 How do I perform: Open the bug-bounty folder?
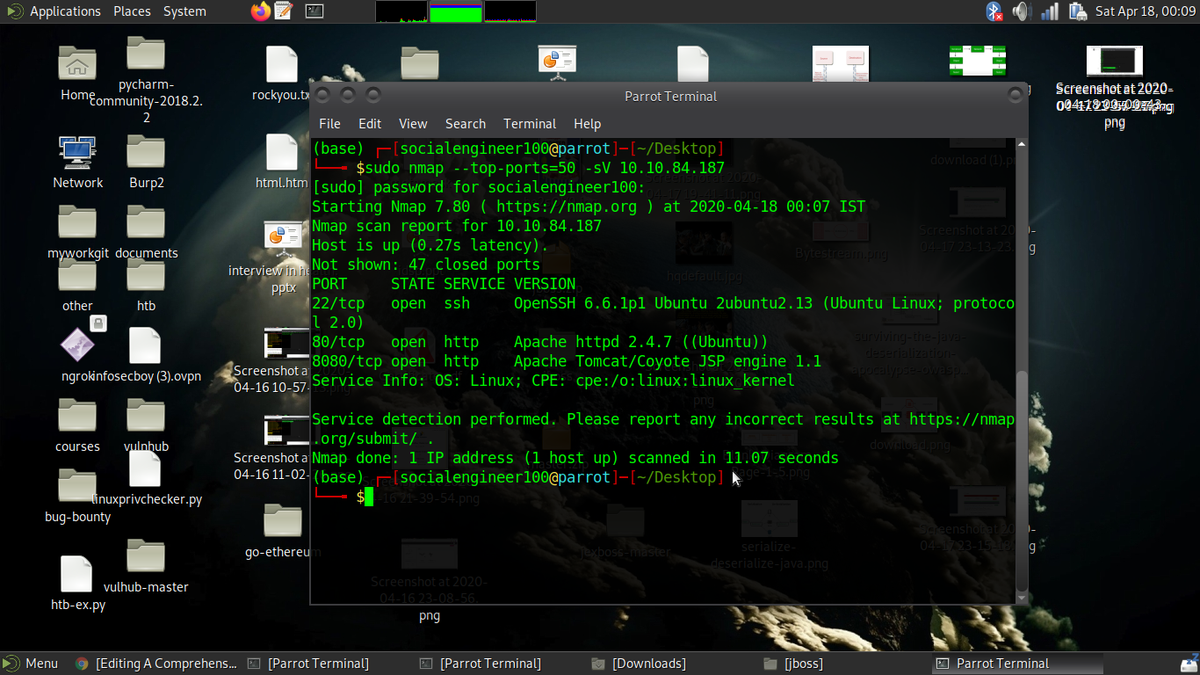coord(78,497)
